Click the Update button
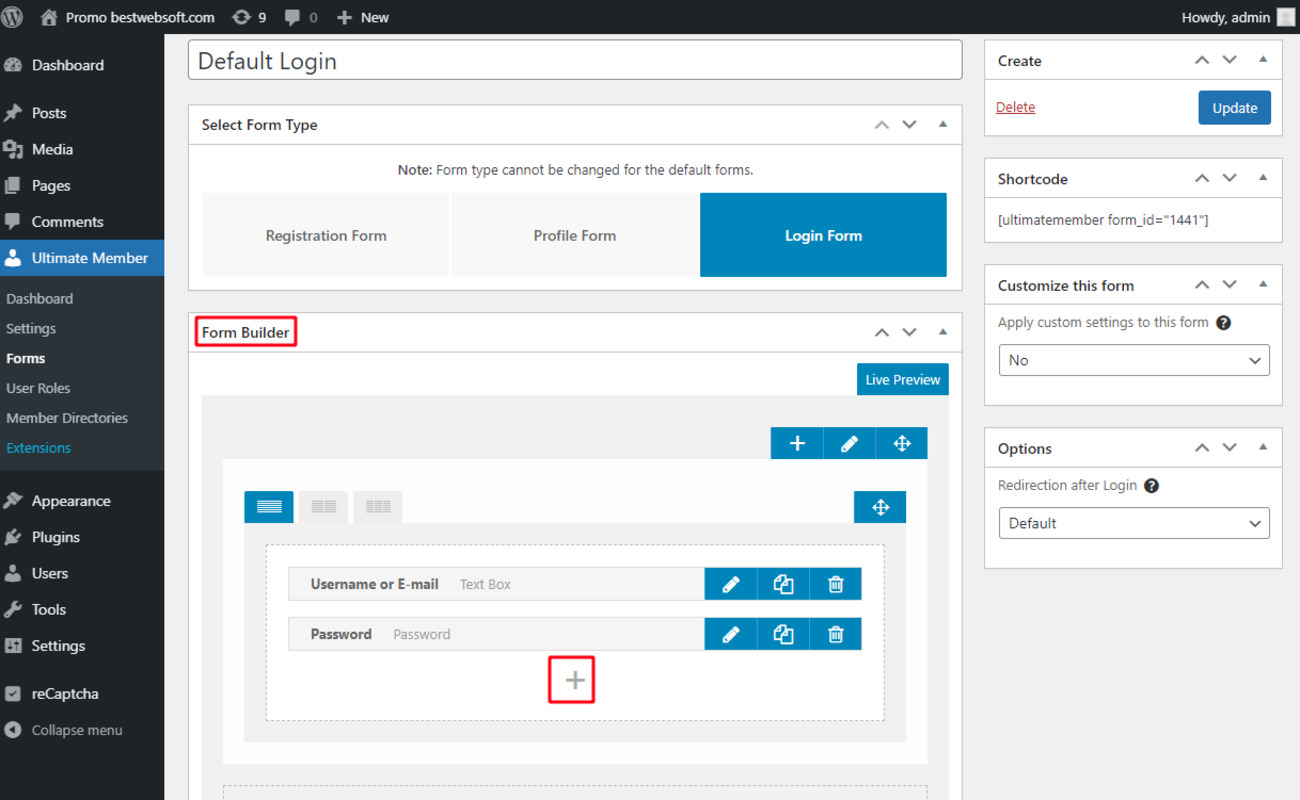The width and height of the screenshot is (1300, 800). pos(1234,108)
